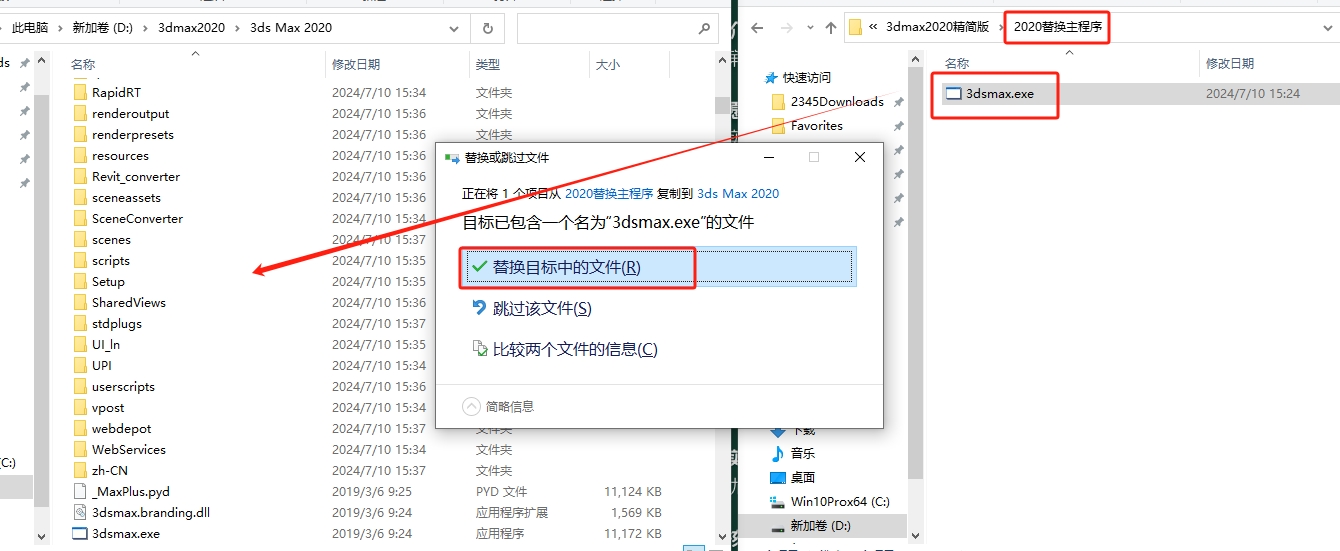The width and height of the screenshot is (1340, 551).
Task: Select the renderpresets folder icon
Action: 81,134
